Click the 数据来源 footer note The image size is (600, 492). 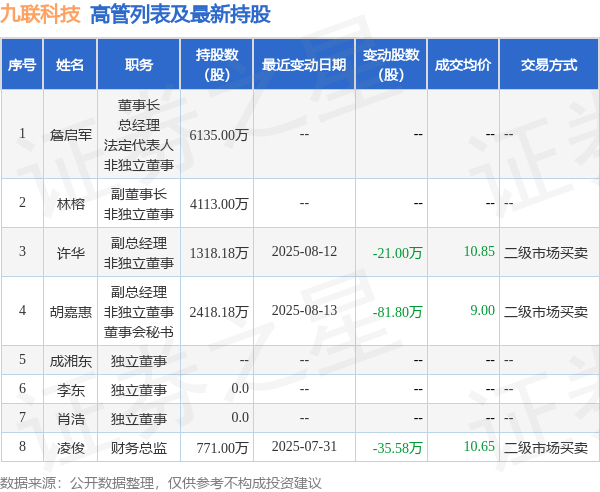tap(161, 483)
